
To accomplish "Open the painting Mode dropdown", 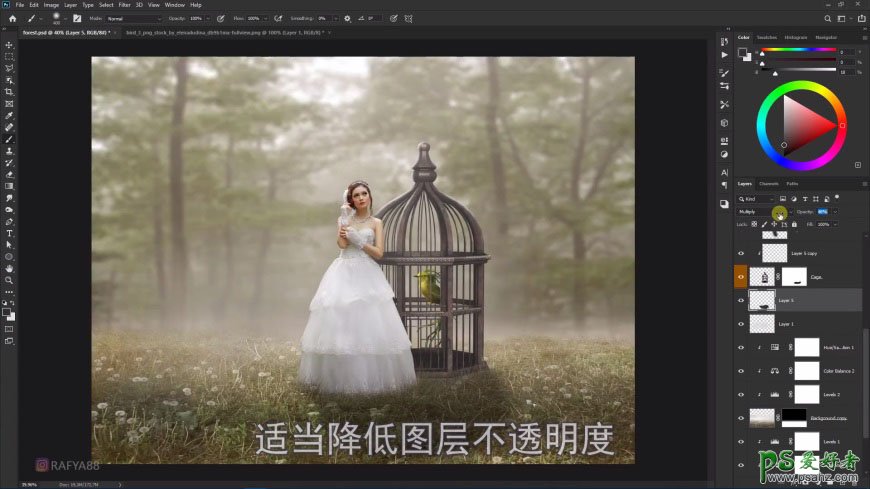I will coord(133,18).
